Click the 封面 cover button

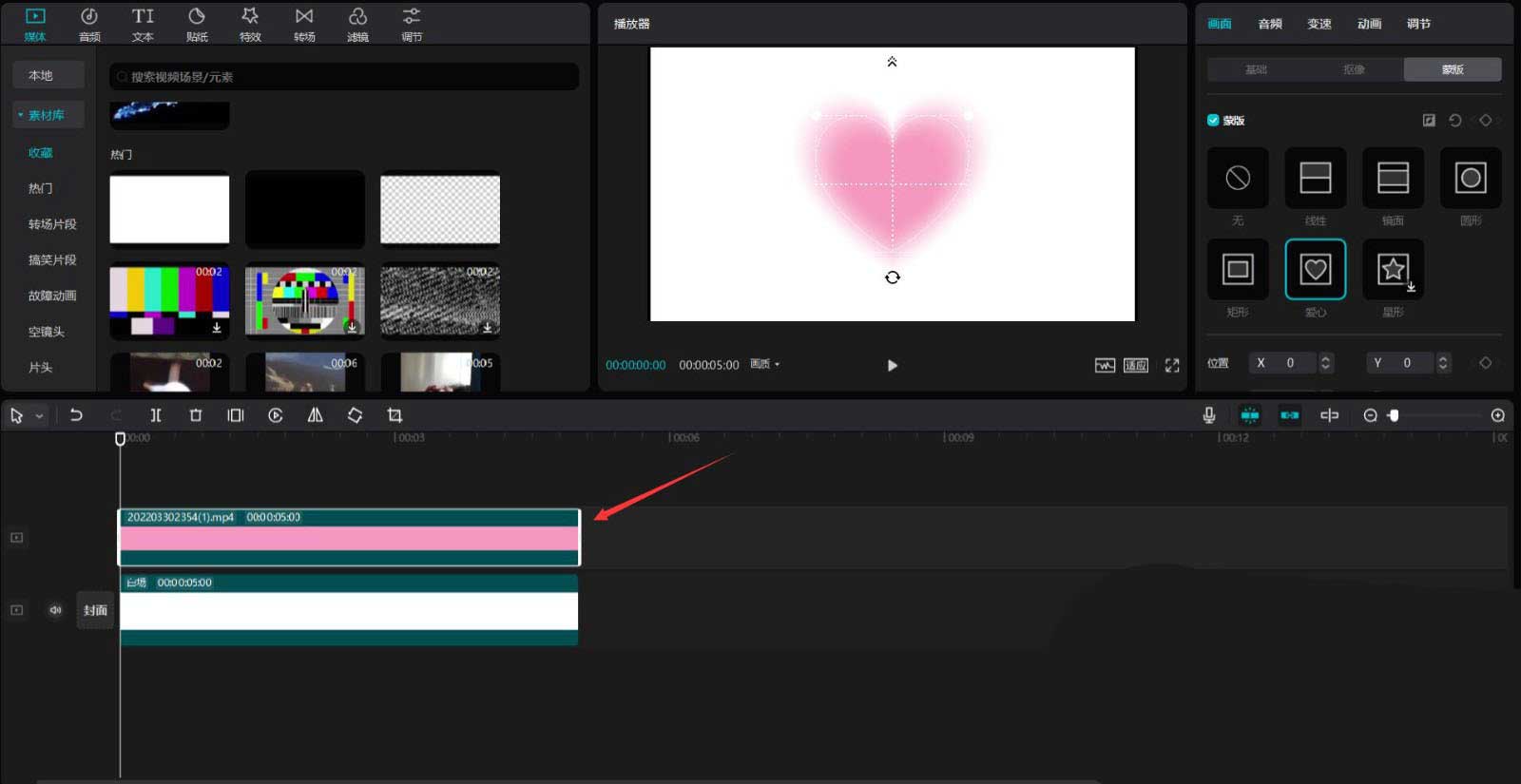click(x=95, y=610)
